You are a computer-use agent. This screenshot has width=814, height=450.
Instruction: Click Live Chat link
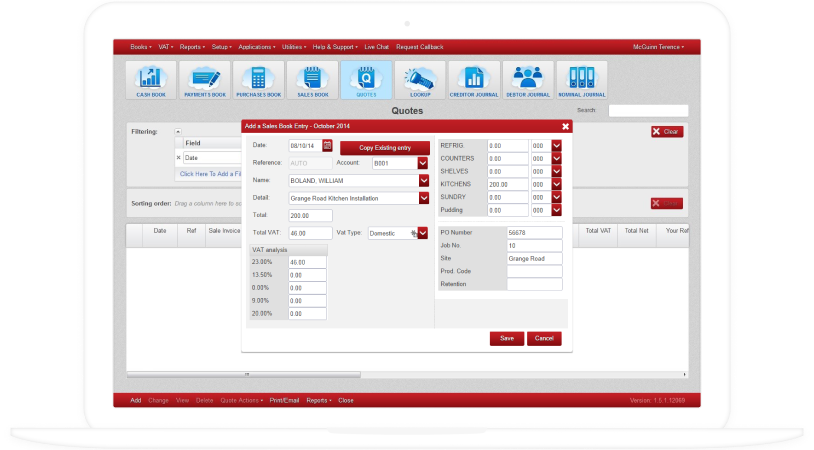click(x=376, y=47)
